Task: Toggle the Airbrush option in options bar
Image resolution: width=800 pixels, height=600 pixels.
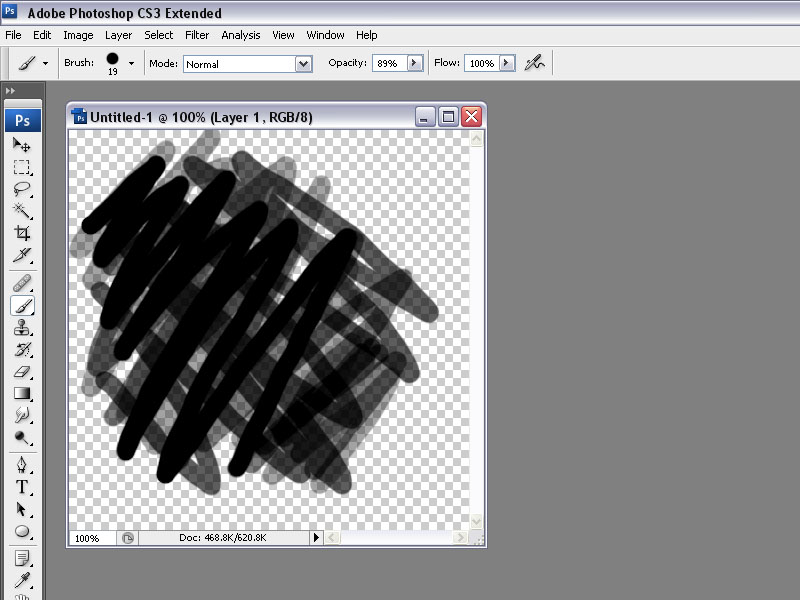Action: tap(536, 63)
